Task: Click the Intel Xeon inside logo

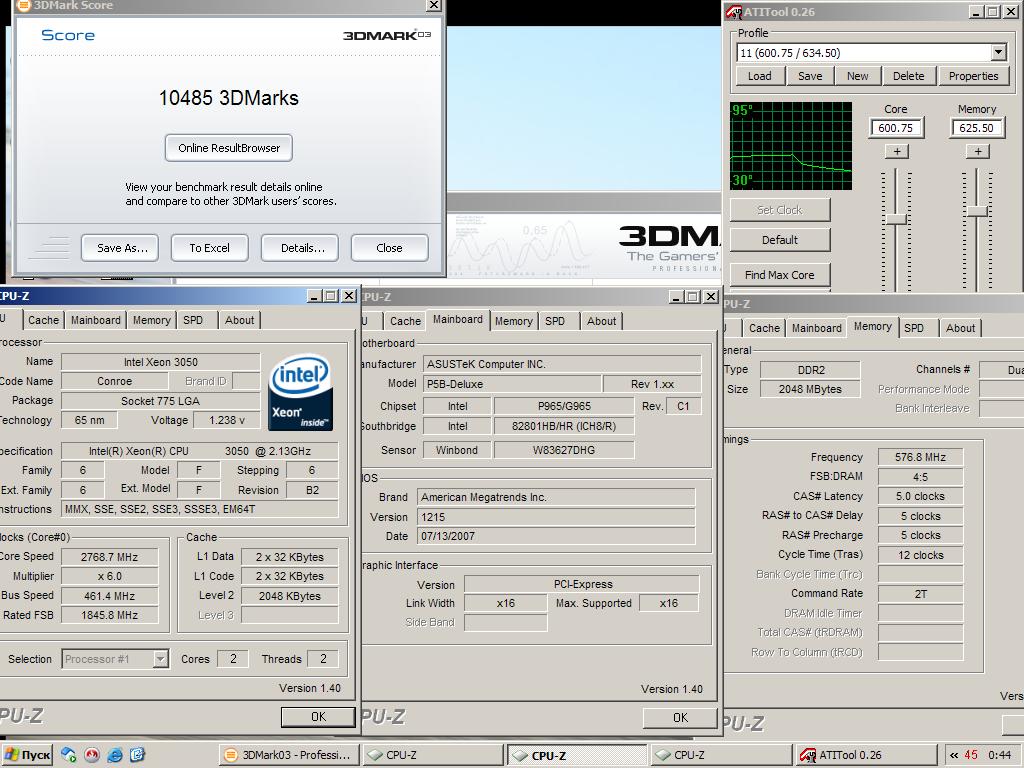Action: tap(301, 392)
